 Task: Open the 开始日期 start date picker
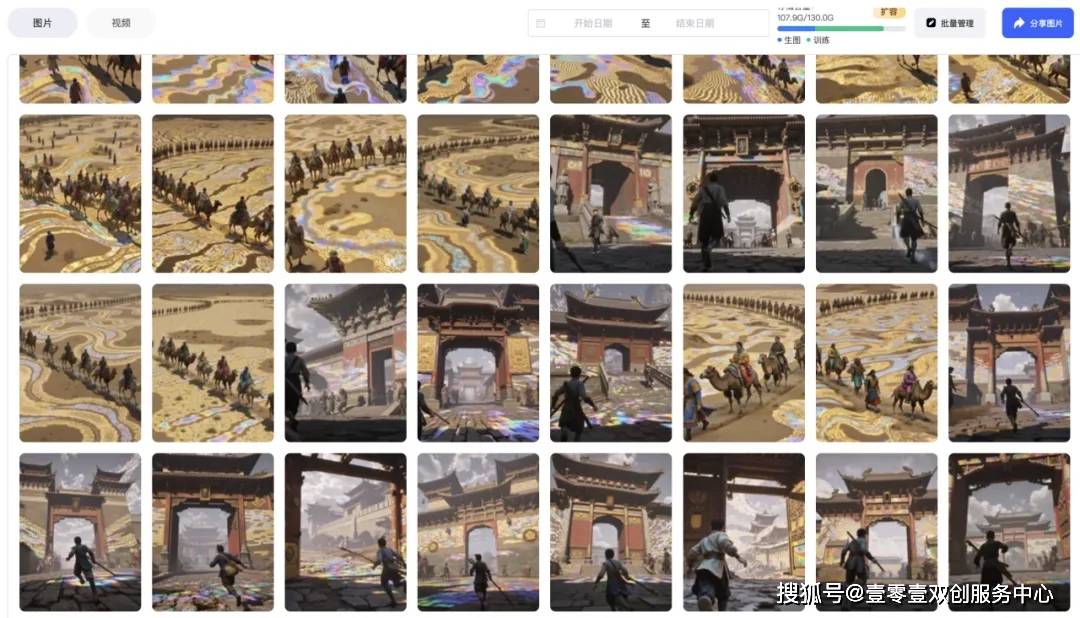[592, 23]
